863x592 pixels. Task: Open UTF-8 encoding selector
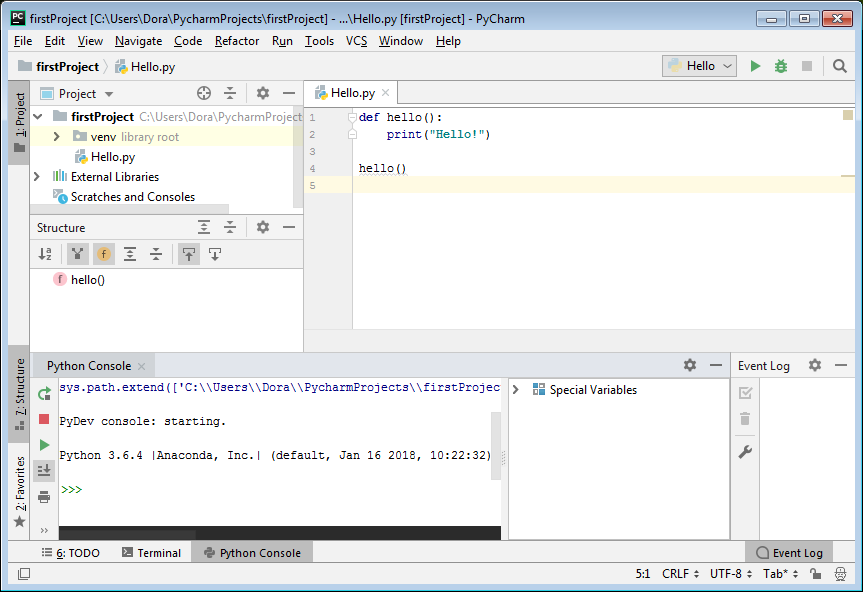coord(731,574)
